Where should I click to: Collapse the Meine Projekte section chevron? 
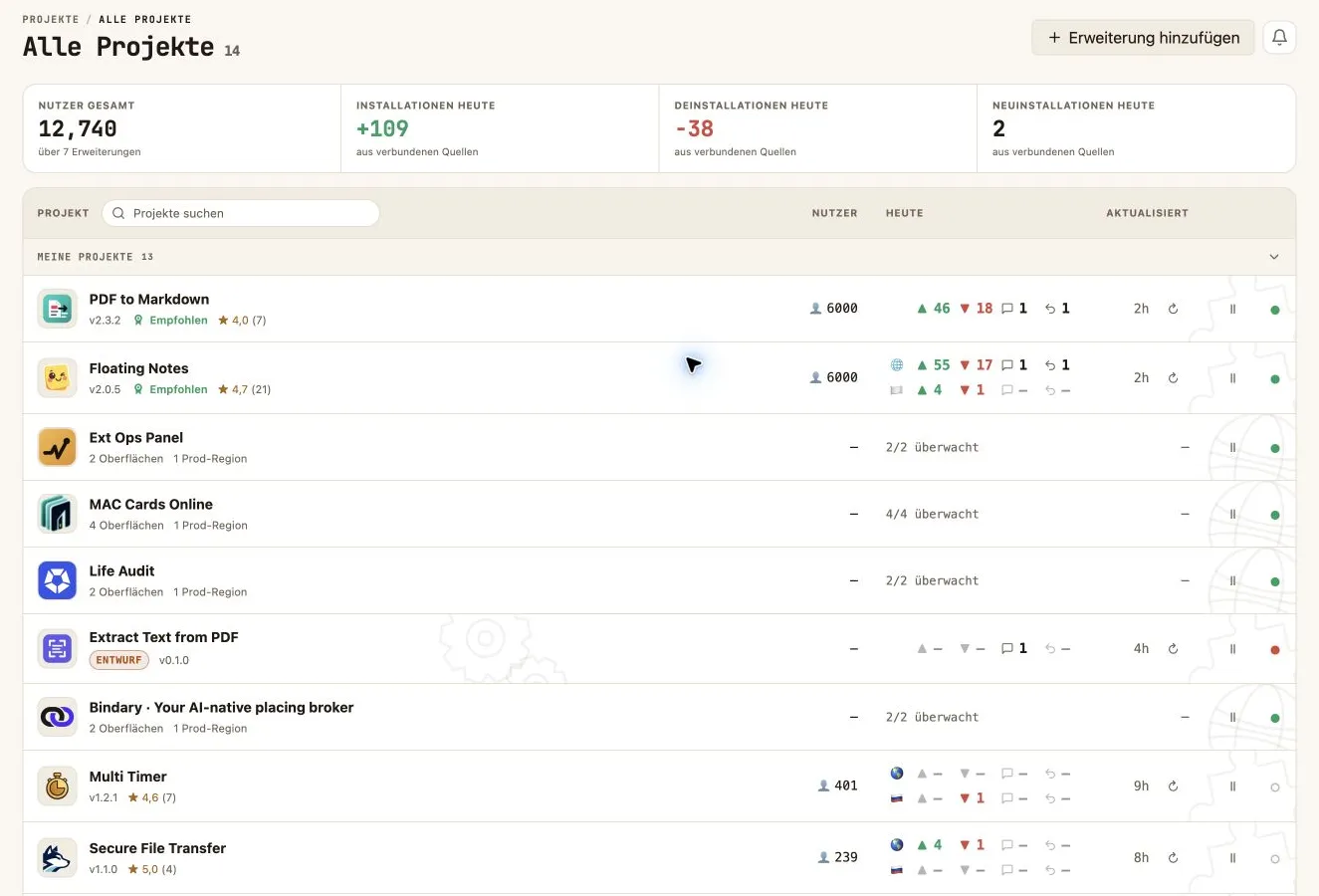[x=1274, y=257]
